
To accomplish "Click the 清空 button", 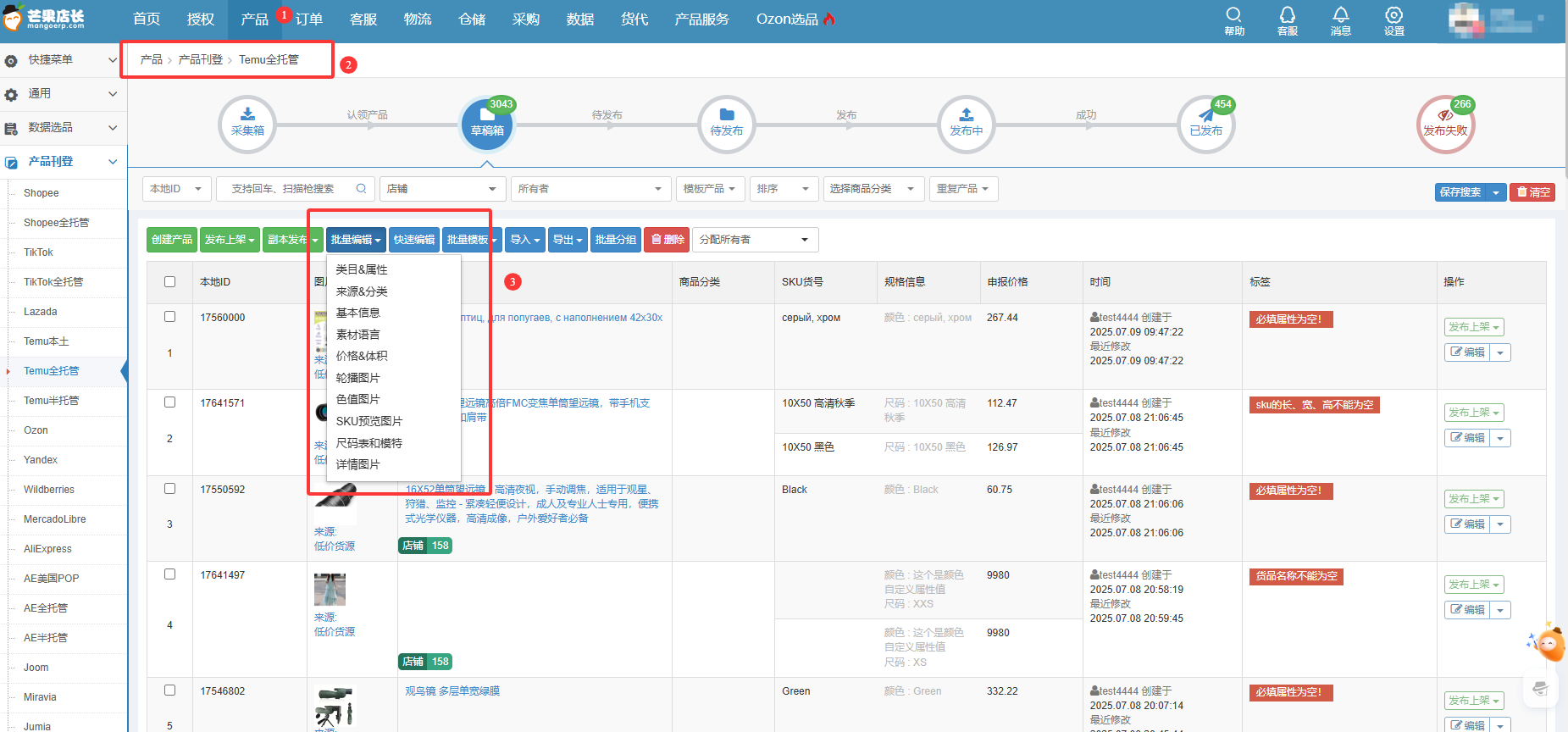I will [x=1532, y=192].
